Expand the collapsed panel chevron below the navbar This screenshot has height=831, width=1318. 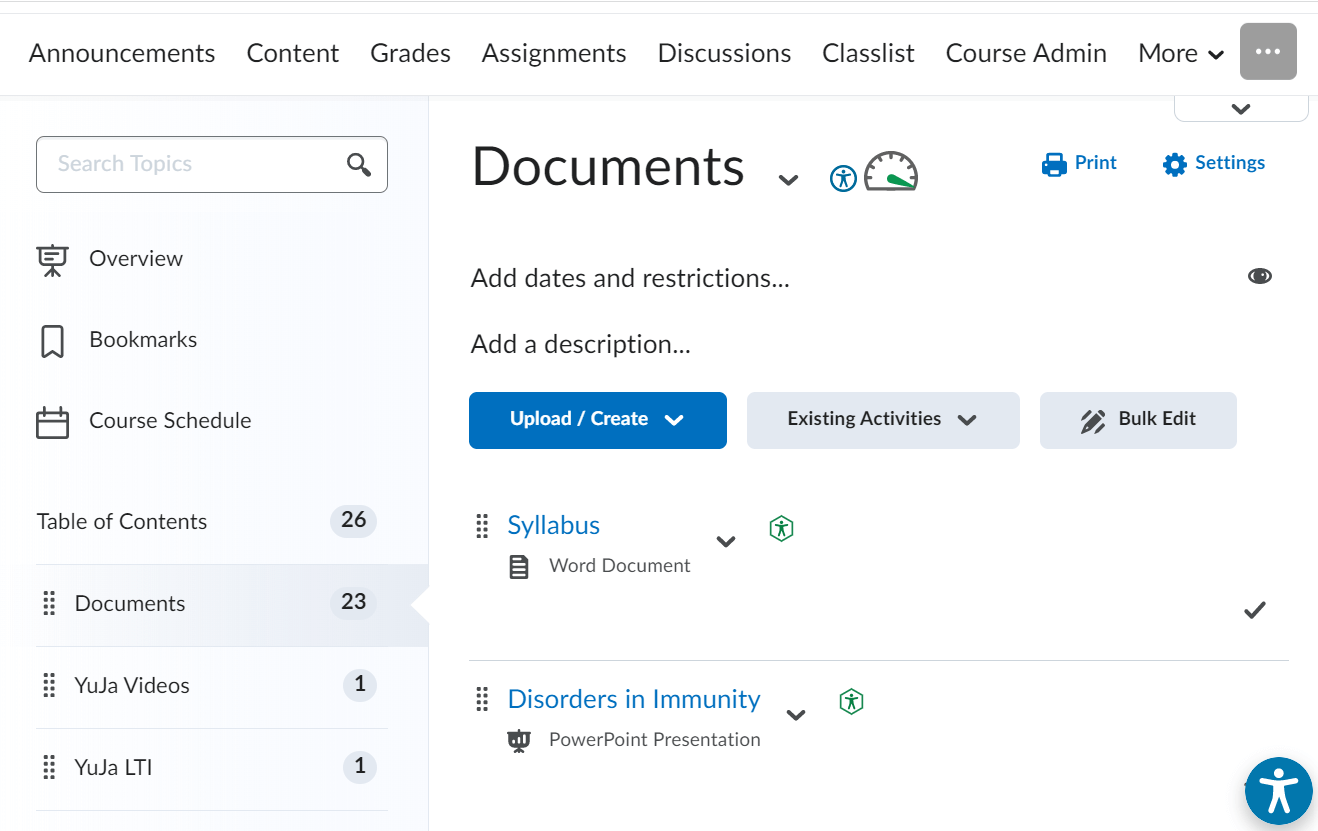click(1241, 109)
